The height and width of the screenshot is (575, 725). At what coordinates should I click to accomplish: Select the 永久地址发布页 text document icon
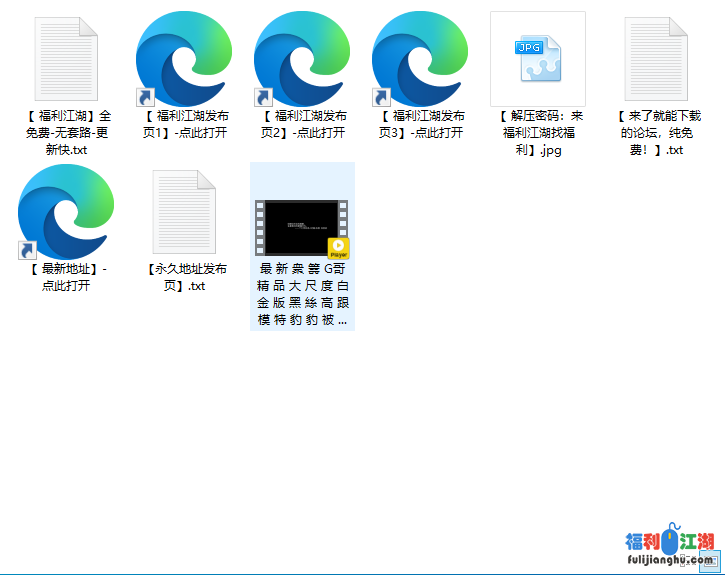tap(184, 212)
